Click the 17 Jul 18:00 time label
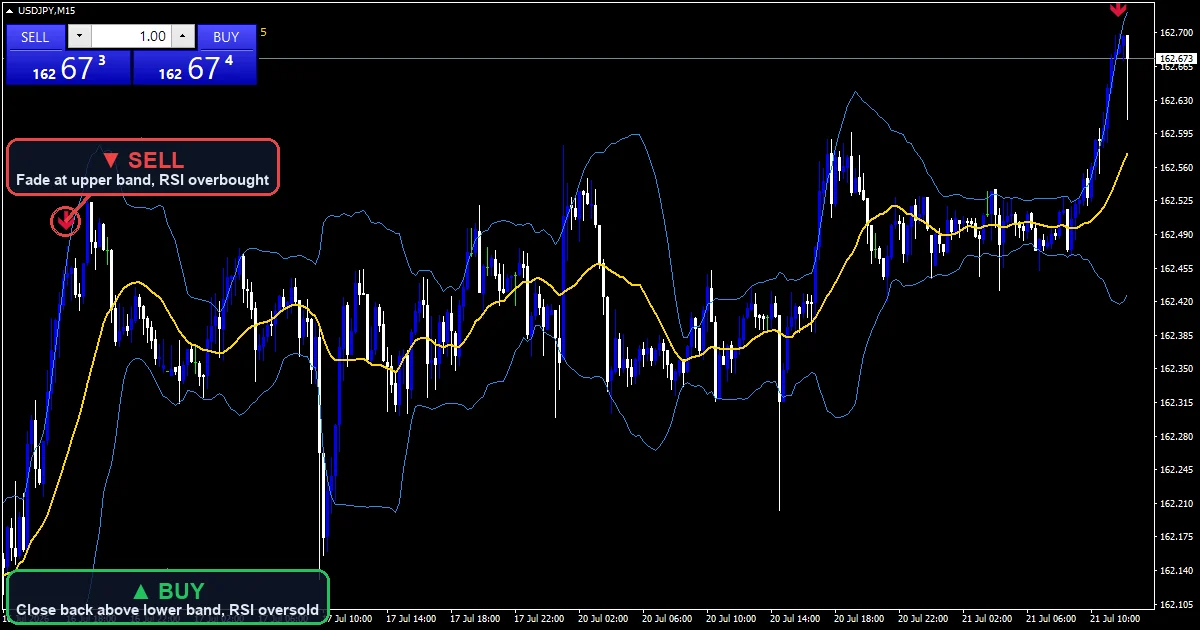Viewport: 1200px width, 630px height. point(477,619)
